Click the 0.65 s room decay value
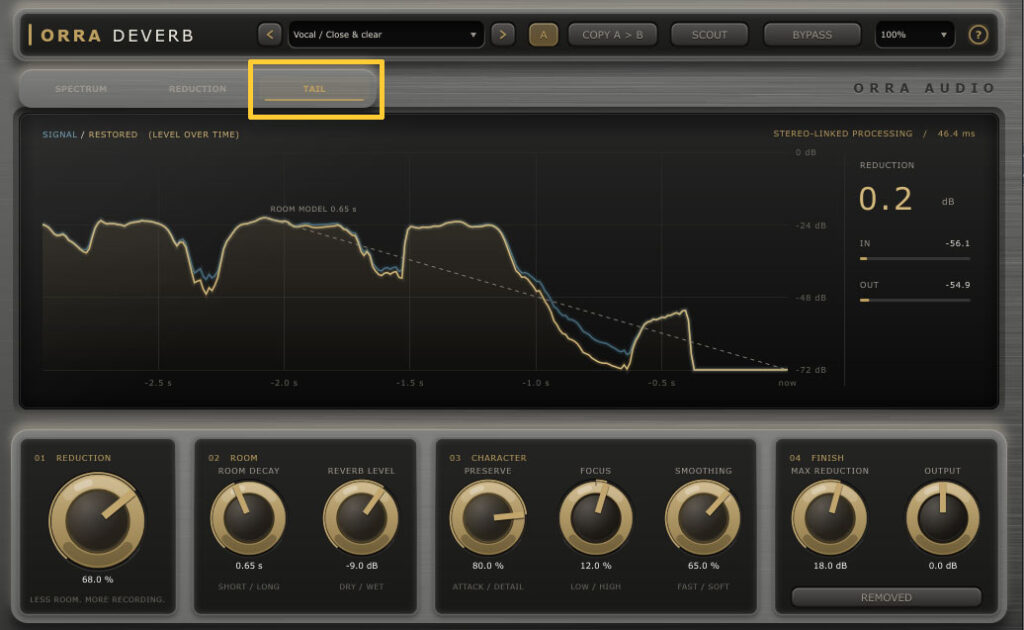 (249, 565)
